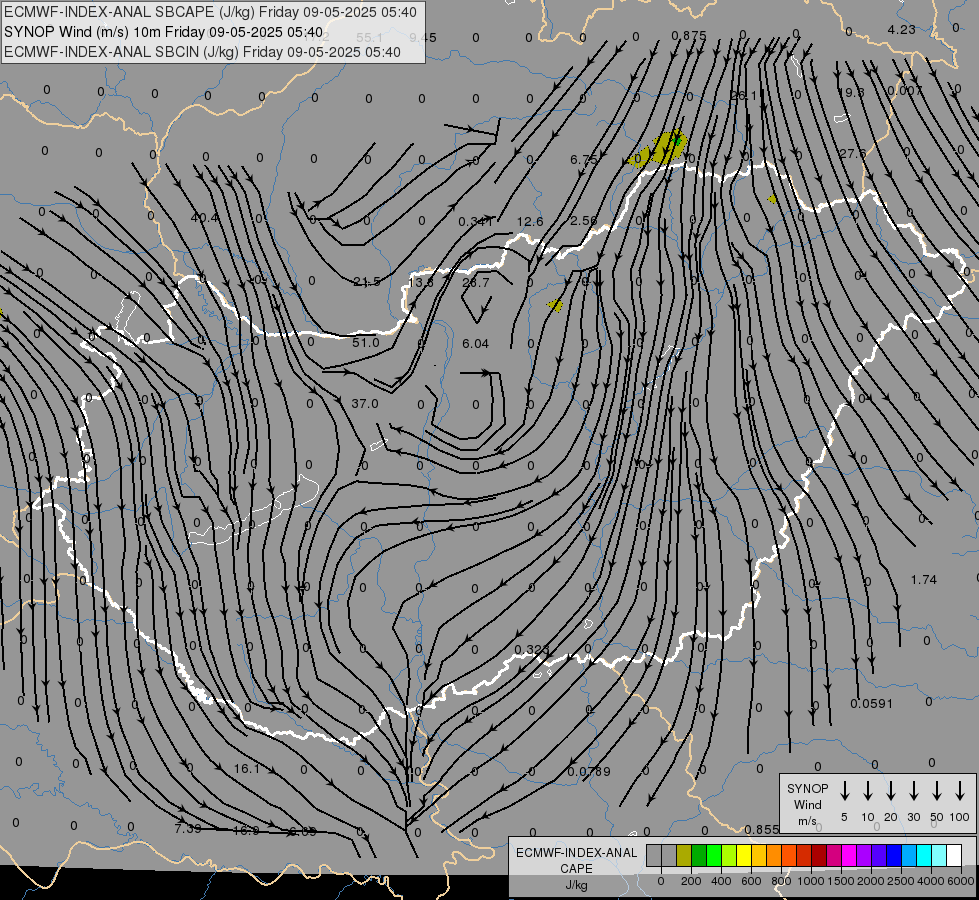Click the ECMWF-INDEX-ANAL SBCIN title line

[202, 52]
